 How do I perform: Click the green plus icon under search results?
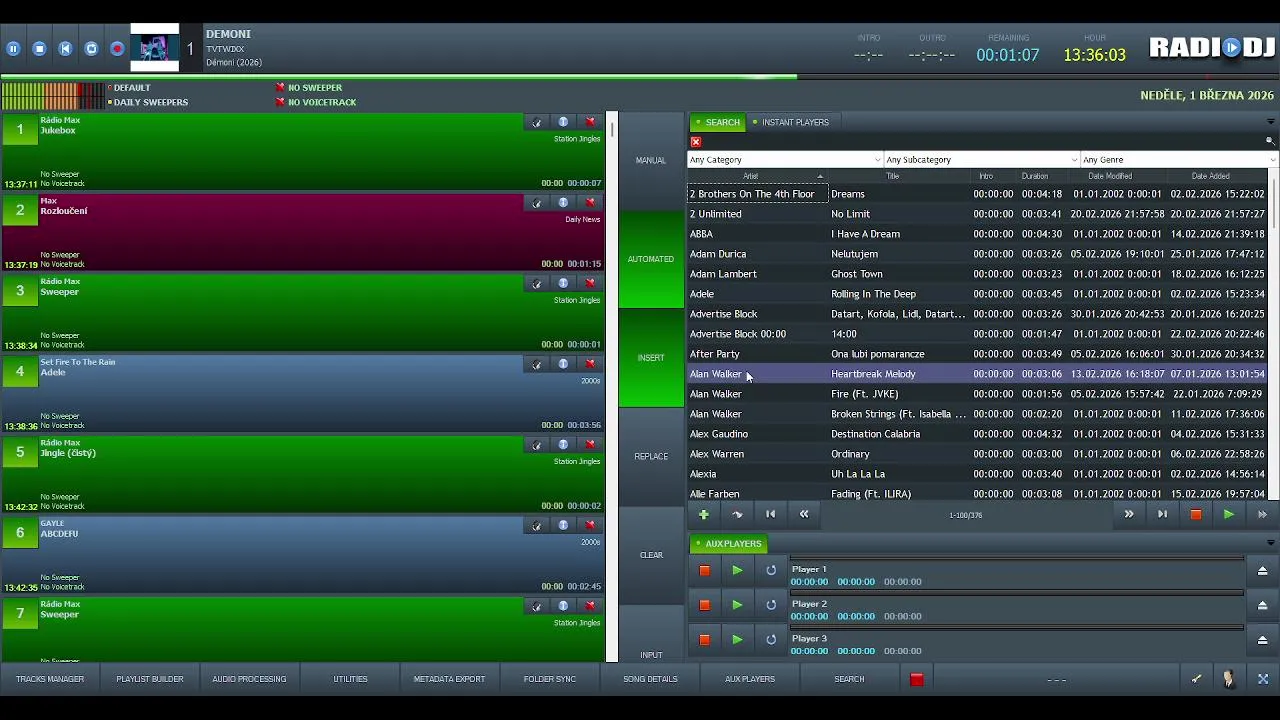703,514
